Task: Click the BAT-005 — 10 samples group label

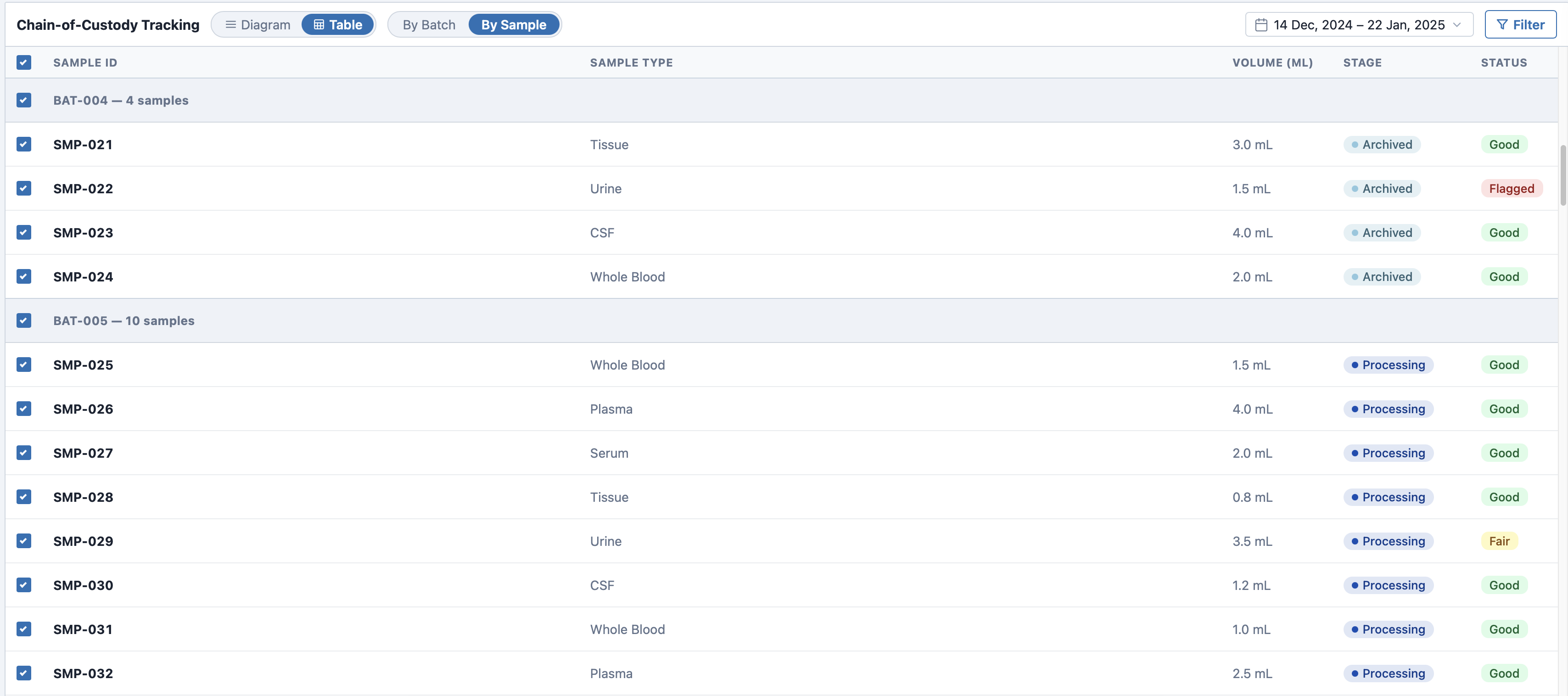Action: tap(123, 321)
